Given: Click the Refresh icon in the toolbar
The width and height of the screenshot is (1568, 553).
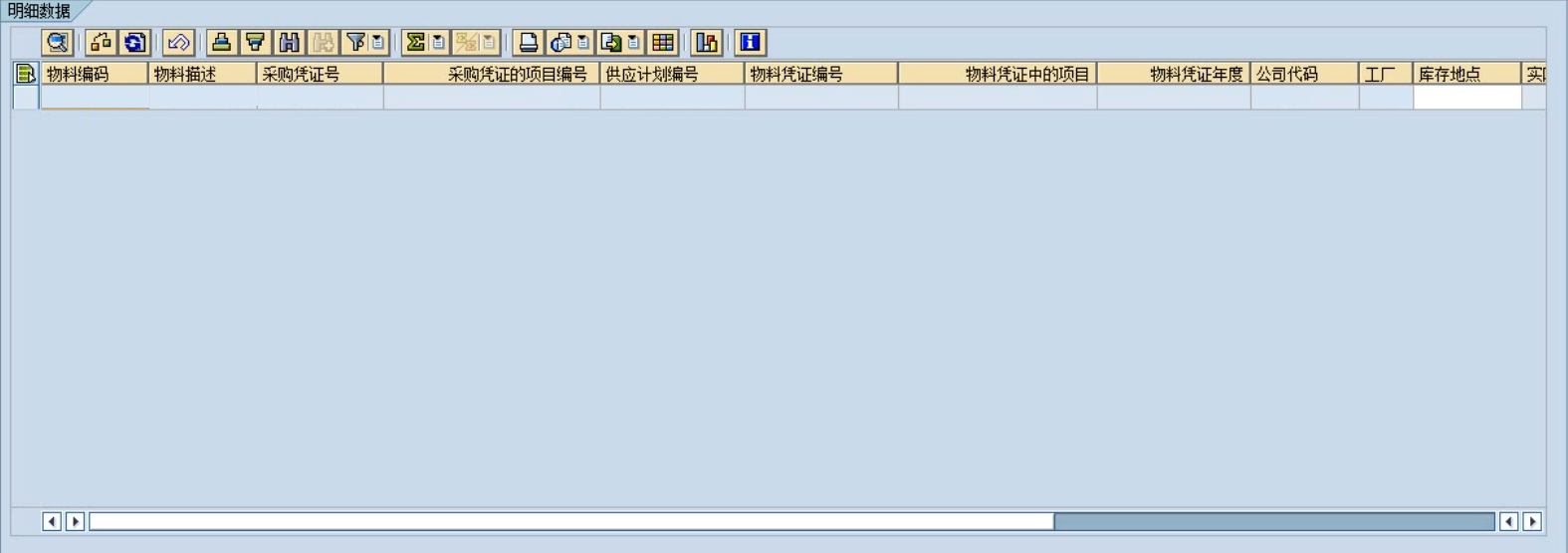Looking at the screenshot, I should click(134, 43).
